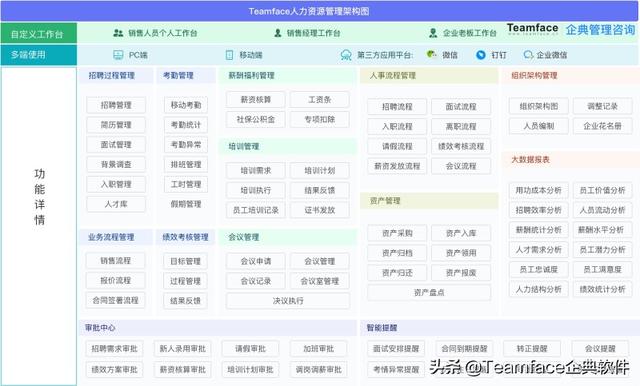Click the 社保公积金 box

(256, 120)
